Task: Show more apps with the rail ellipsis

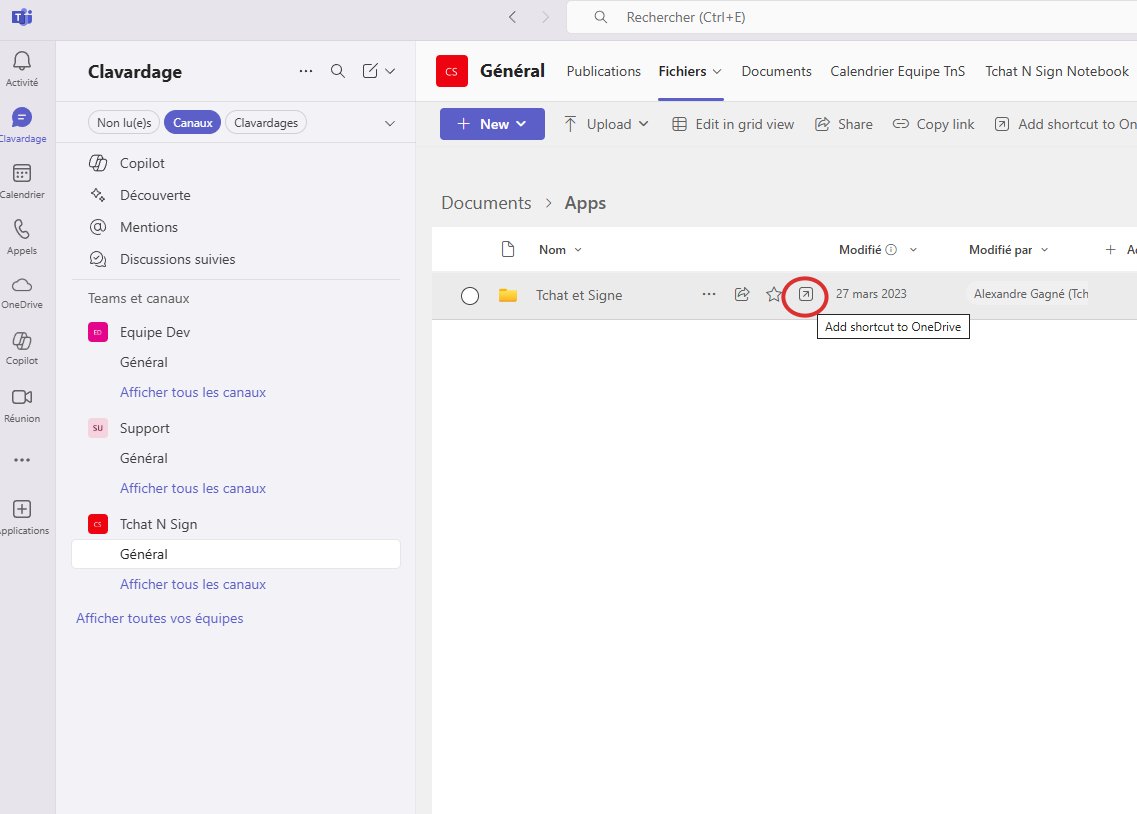Action: point(22,460)
